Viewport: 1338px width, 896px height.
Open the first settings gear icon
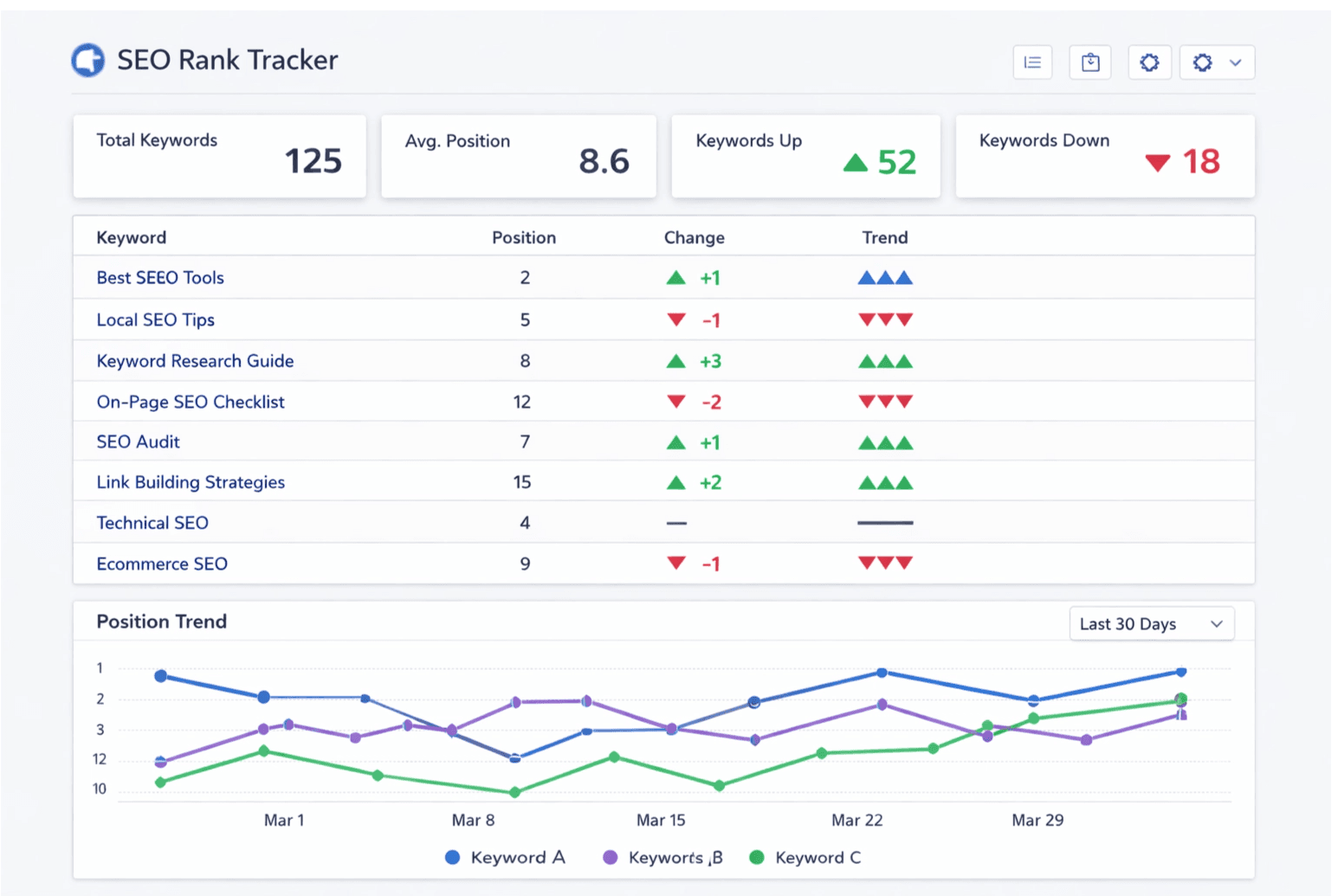tap(1149, 61)
